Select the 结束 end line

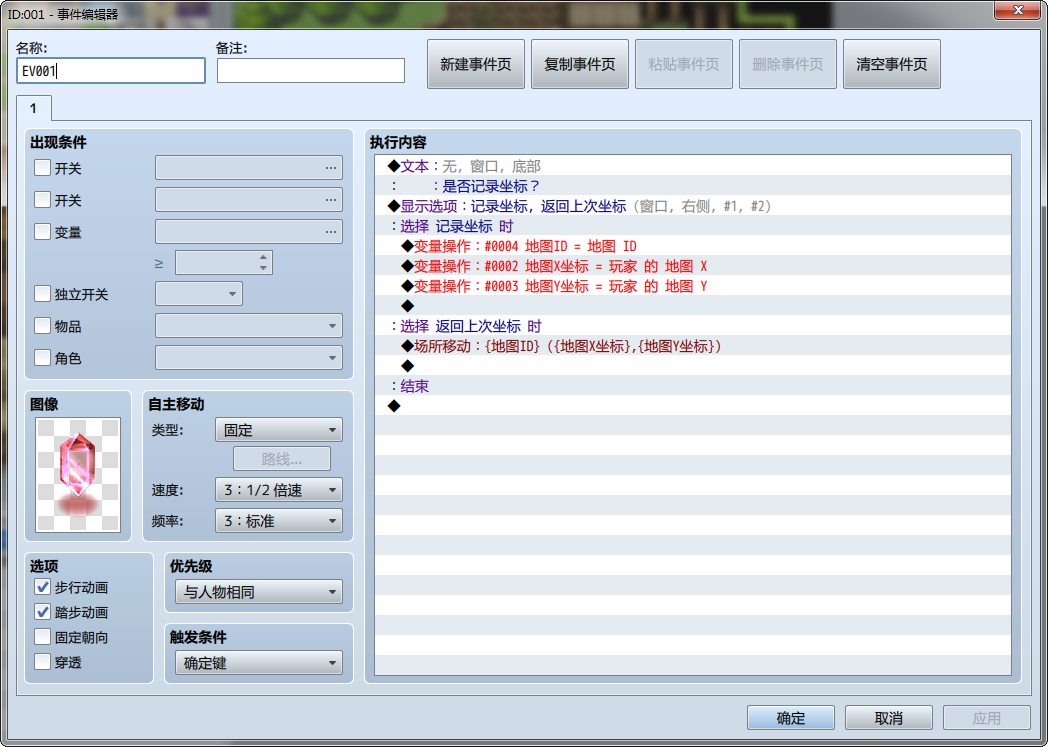[x=692, y=386]
